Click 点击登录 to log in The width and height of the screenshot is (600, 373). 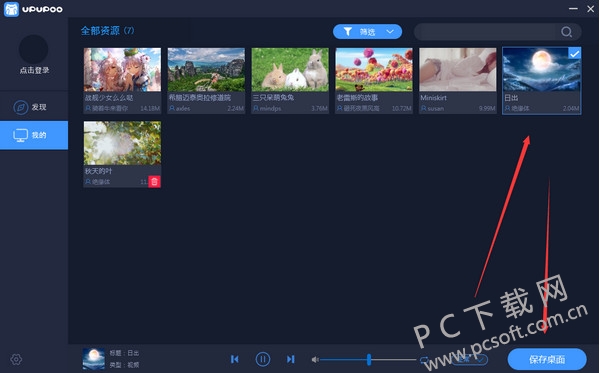(34, 70)
